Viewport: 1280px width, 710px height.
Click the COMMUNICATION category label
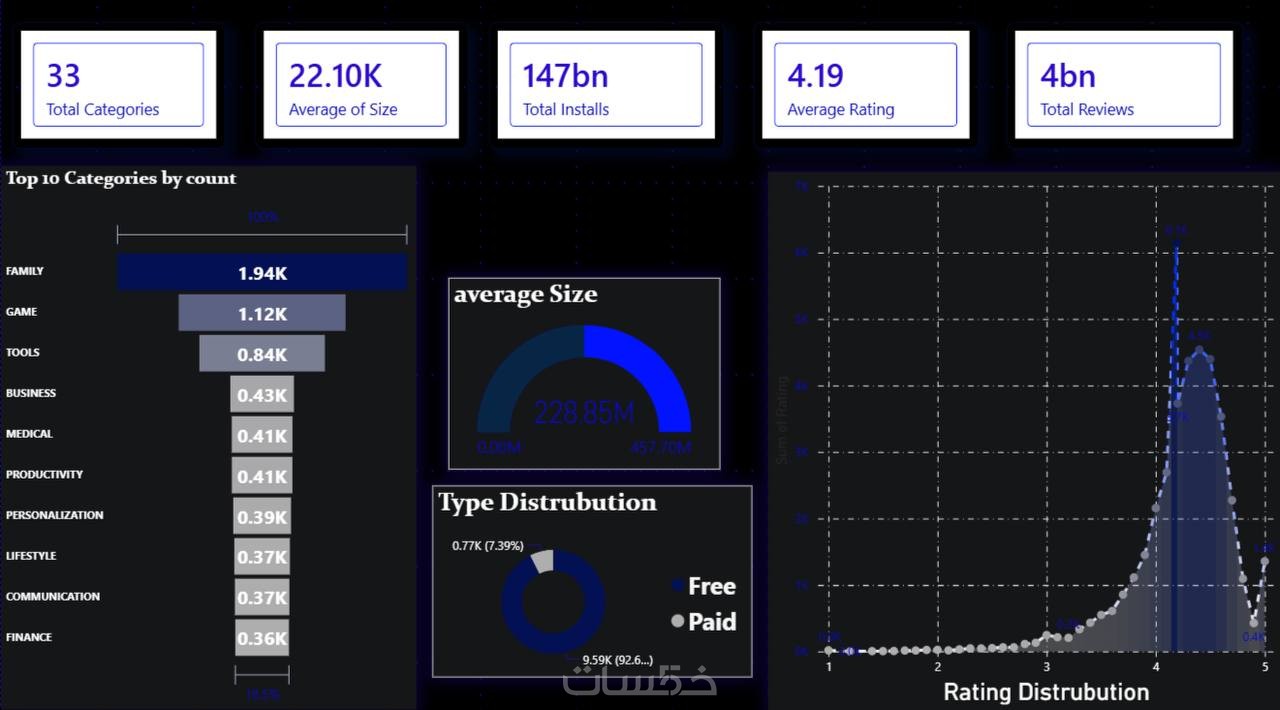[x=53, y=597]
